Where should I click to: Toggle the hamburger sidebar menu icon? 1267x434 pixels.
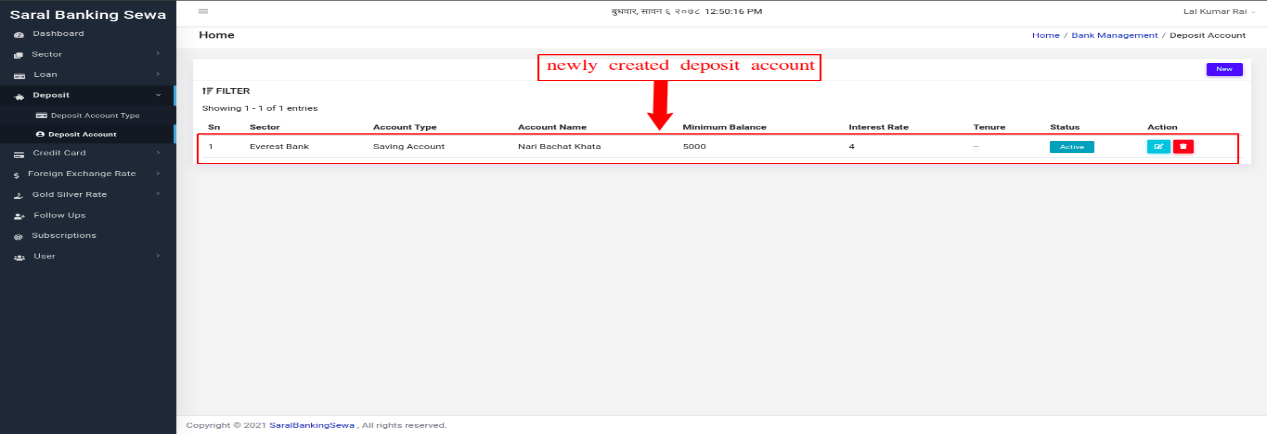pyautogui.click(x=203, y=11)
